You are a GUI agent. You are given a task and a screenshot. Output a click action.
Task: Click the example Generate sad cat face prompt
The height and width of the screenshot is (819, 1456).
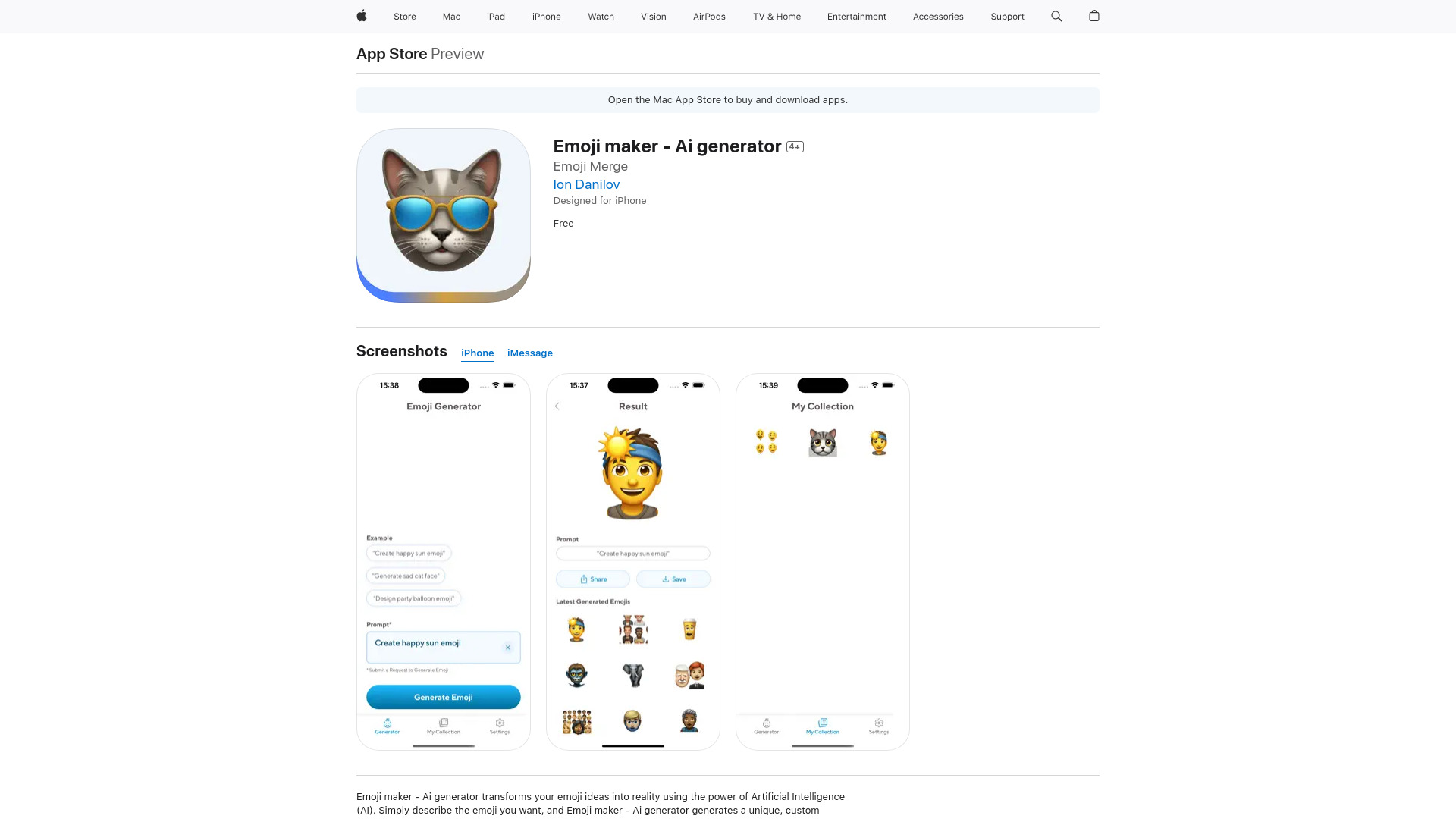pos(405,575)
